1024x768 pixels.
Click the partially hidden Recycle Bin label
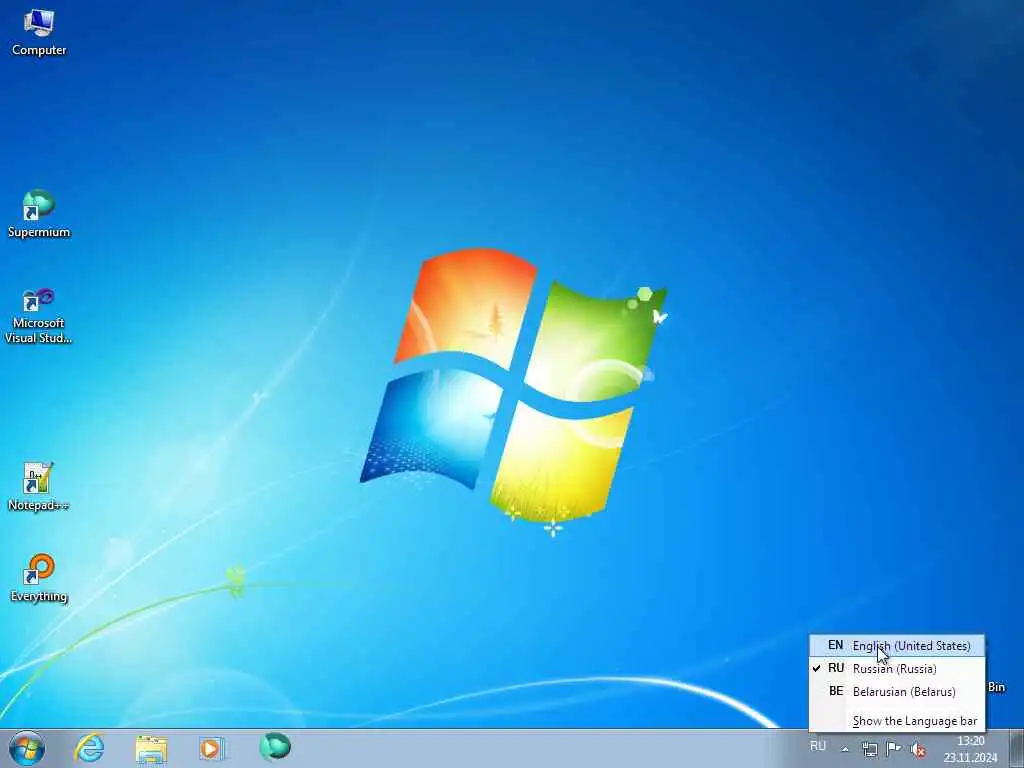tap(996, 686)
